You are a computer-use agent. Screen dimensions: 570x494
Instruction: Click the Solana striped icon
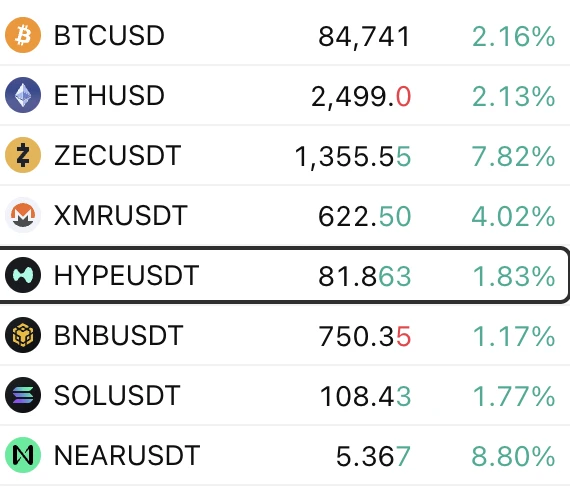click(x=23, y=395)
